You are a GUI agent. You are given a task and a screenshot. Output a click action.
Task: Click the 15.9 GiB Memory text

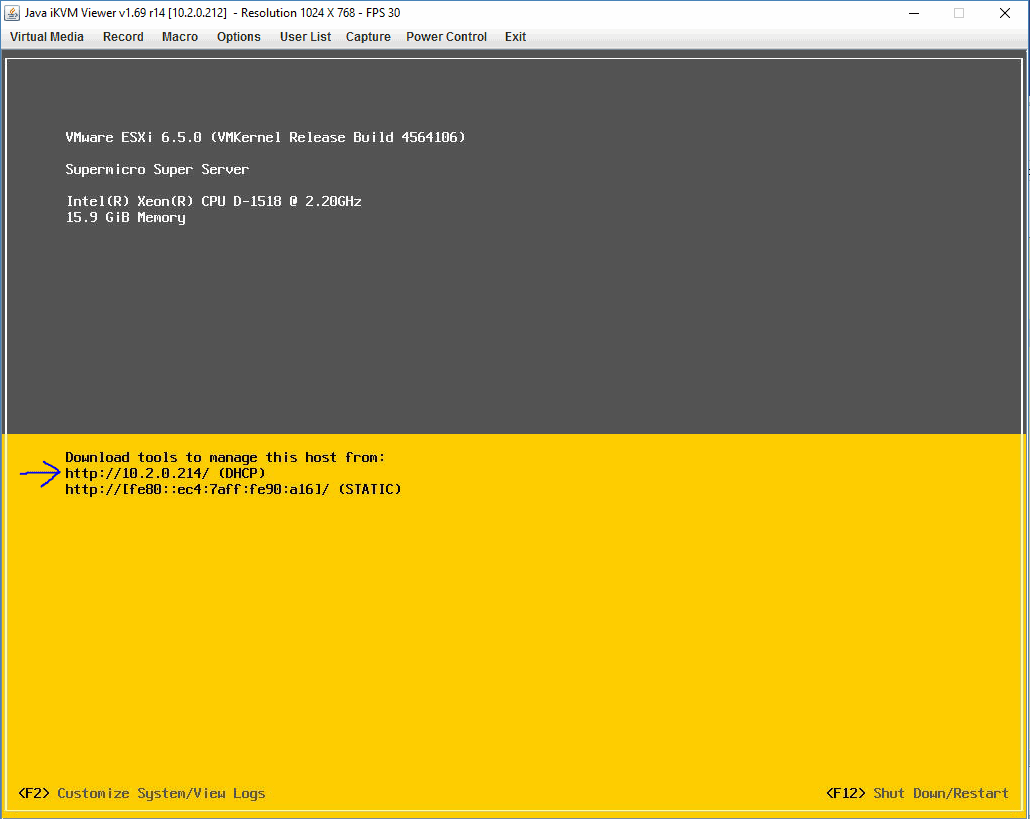point(125,217)
